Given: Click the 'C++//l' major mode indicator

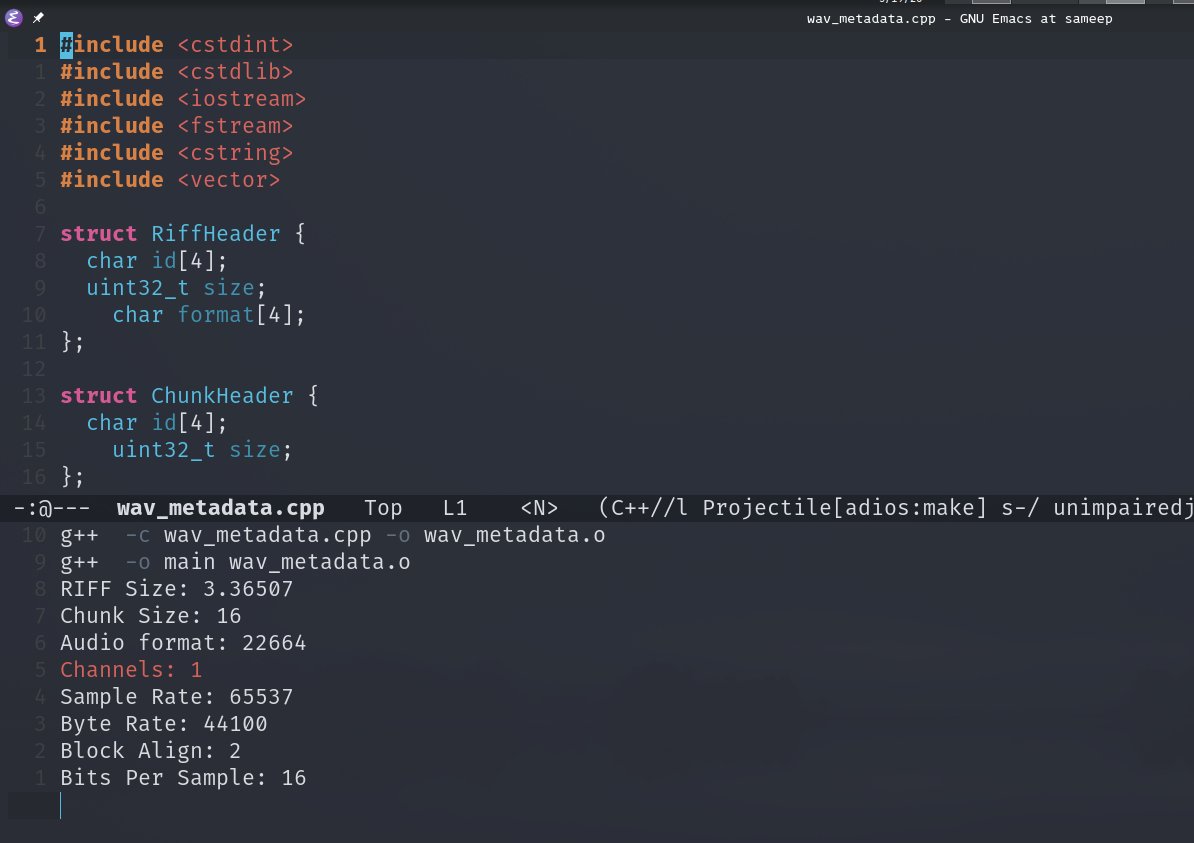Looking at the screenshot, I should coord(650,508).
